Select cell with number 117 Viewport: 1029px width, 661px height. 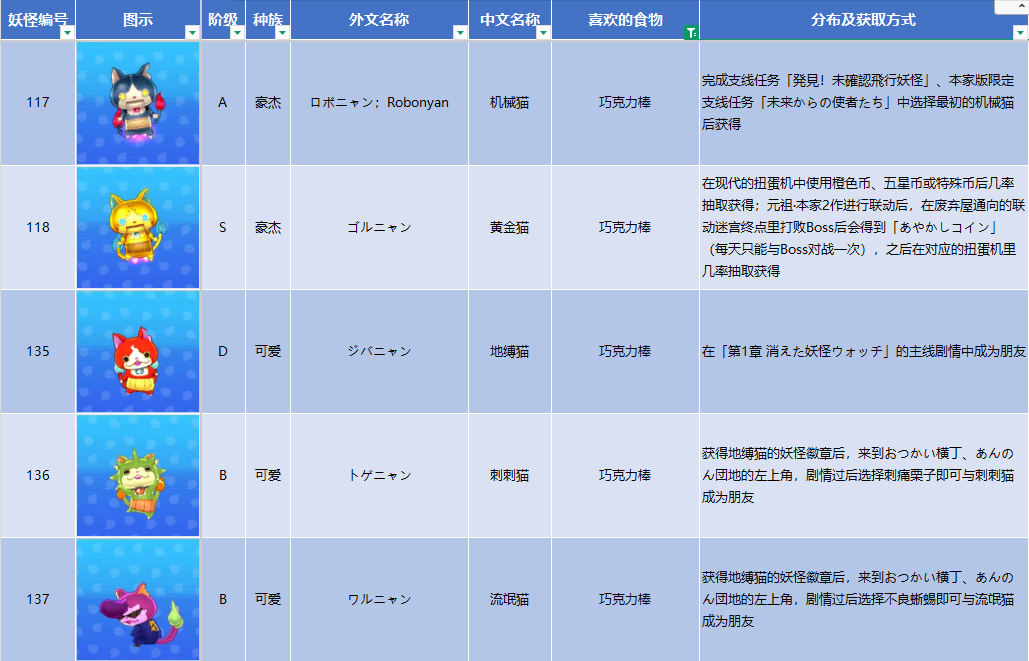tap(38, 103)
